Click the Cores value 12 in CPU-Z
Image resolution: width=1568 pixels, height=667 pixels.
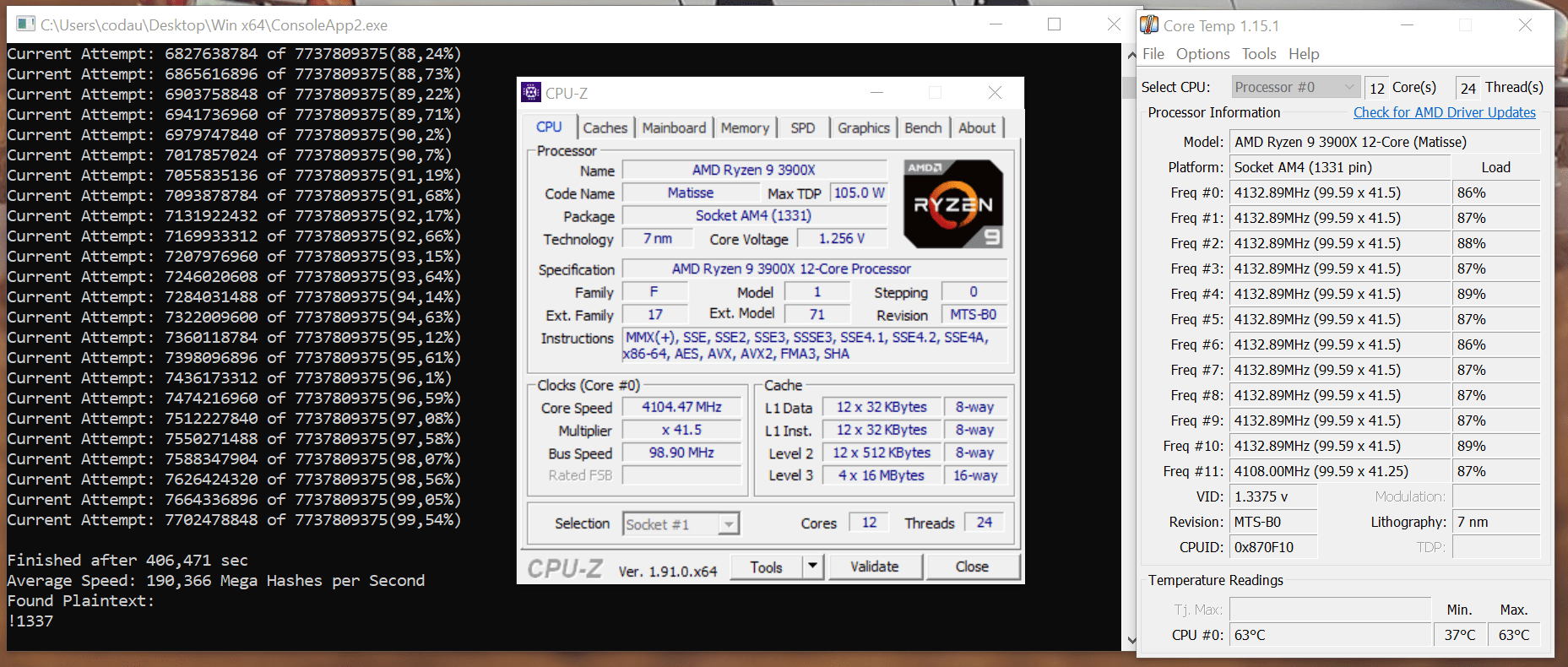pos(869,523)
